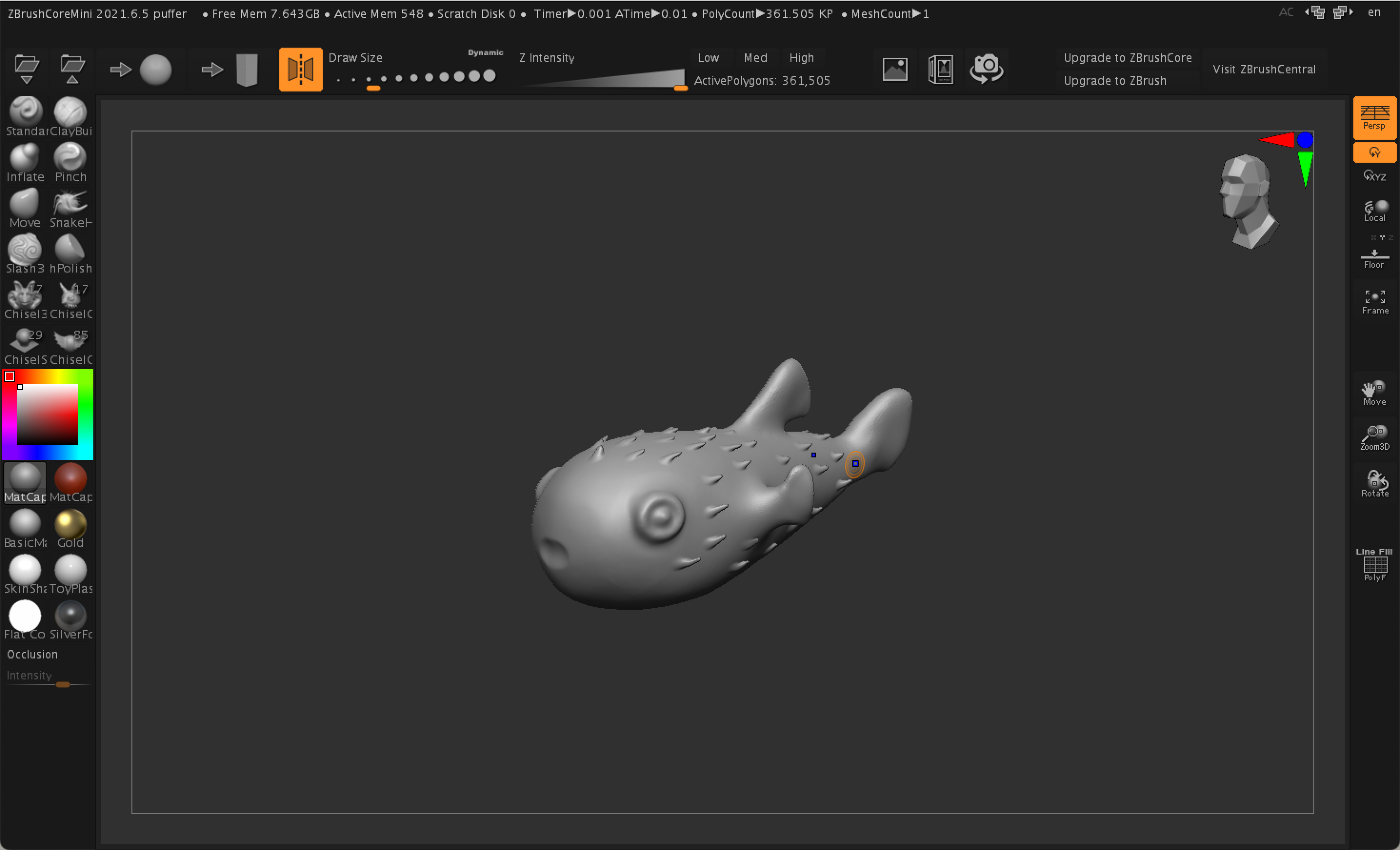The width and height of the screenshot is (1400, 850).
Task: Select the Inflate brush
Action: 26,162
